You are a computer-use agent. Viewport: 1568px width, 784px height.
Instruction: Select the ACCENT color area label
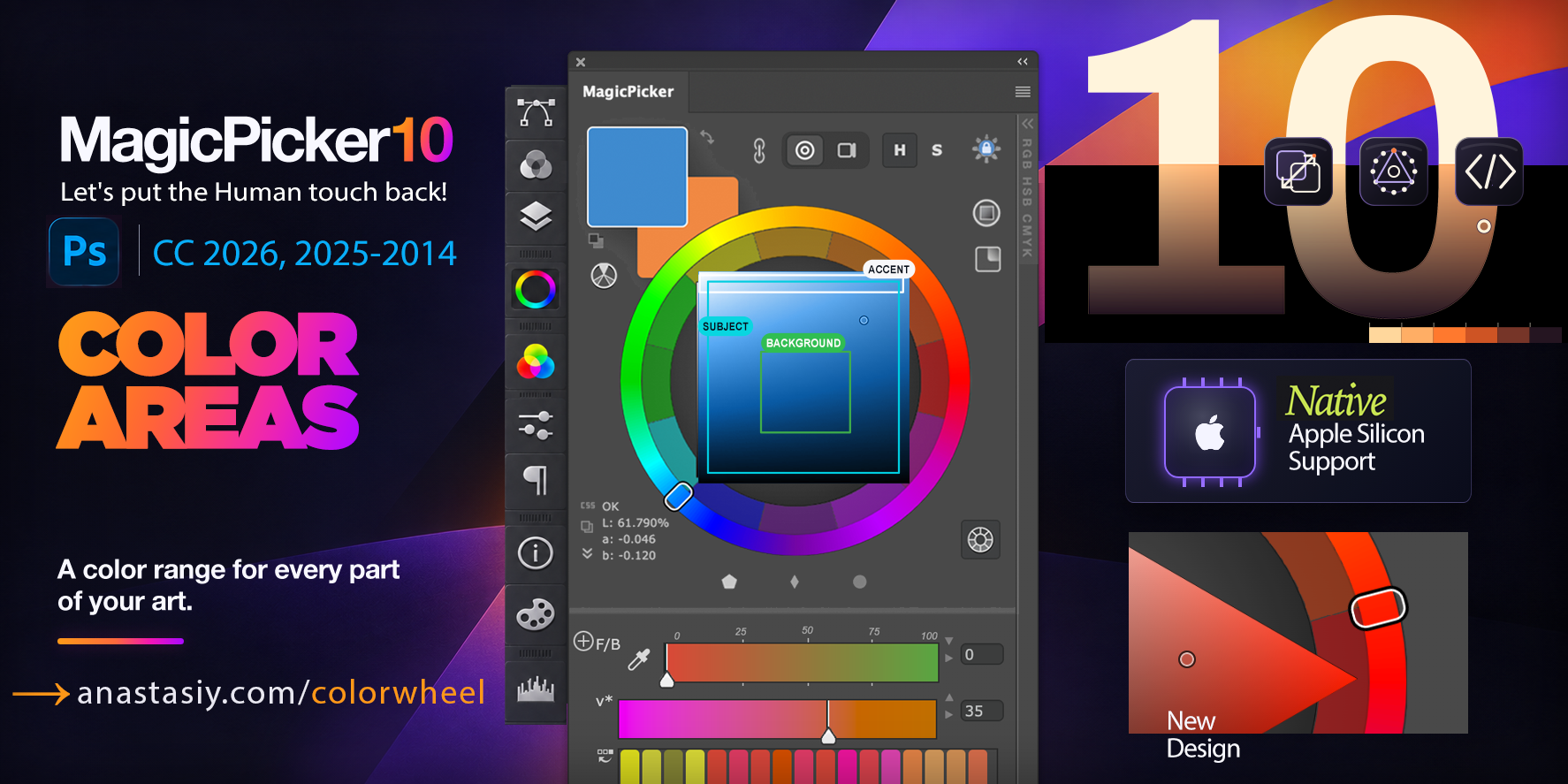888,270
